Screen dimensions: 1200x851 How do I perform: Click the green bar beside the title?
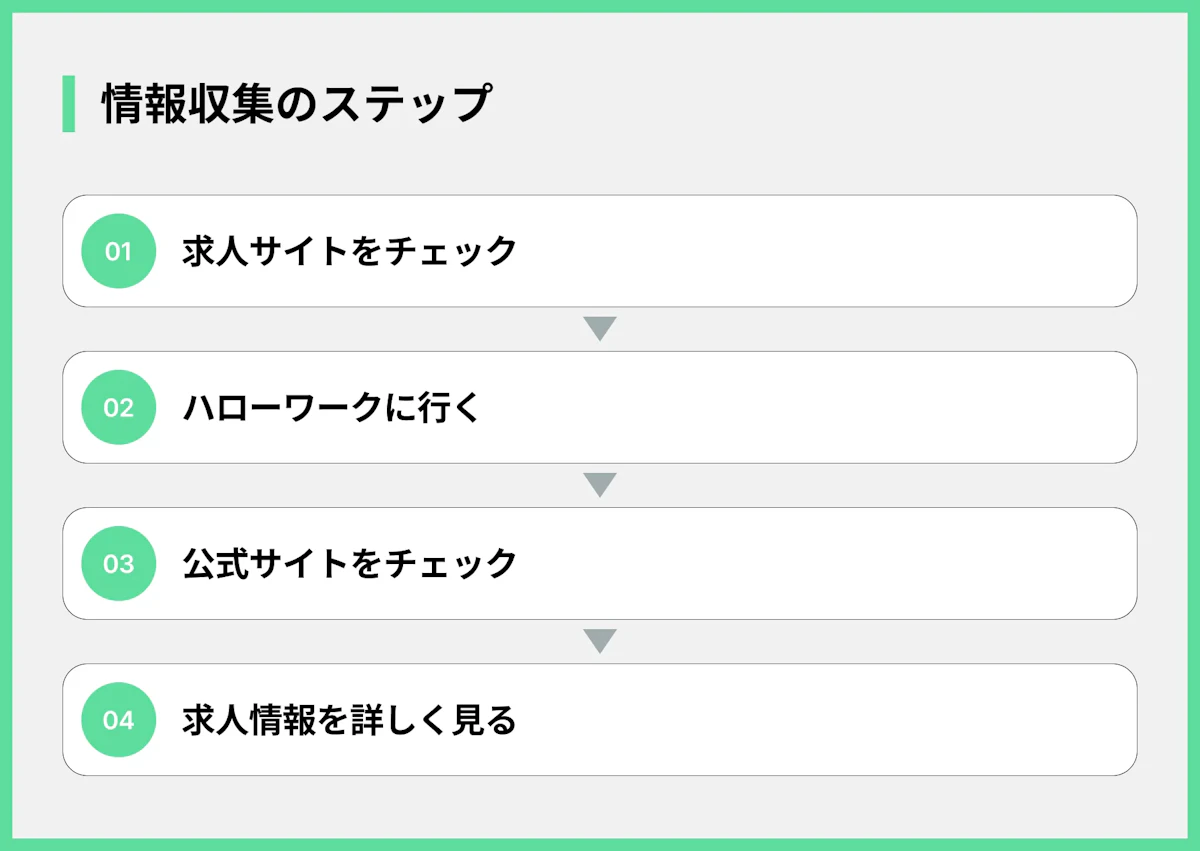[68, 103]
